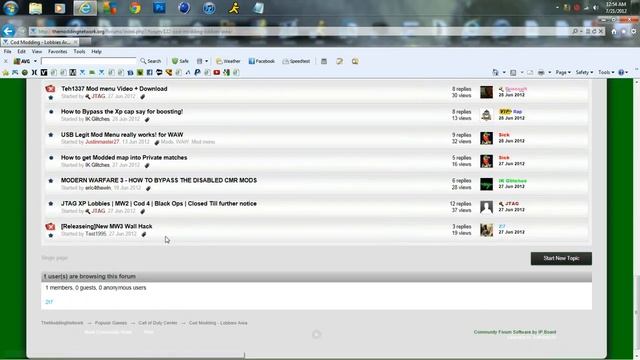The image size is (640, 360).
Task: Open Windows Explorer from the taskbar
Action: click(x=36, y=8)
